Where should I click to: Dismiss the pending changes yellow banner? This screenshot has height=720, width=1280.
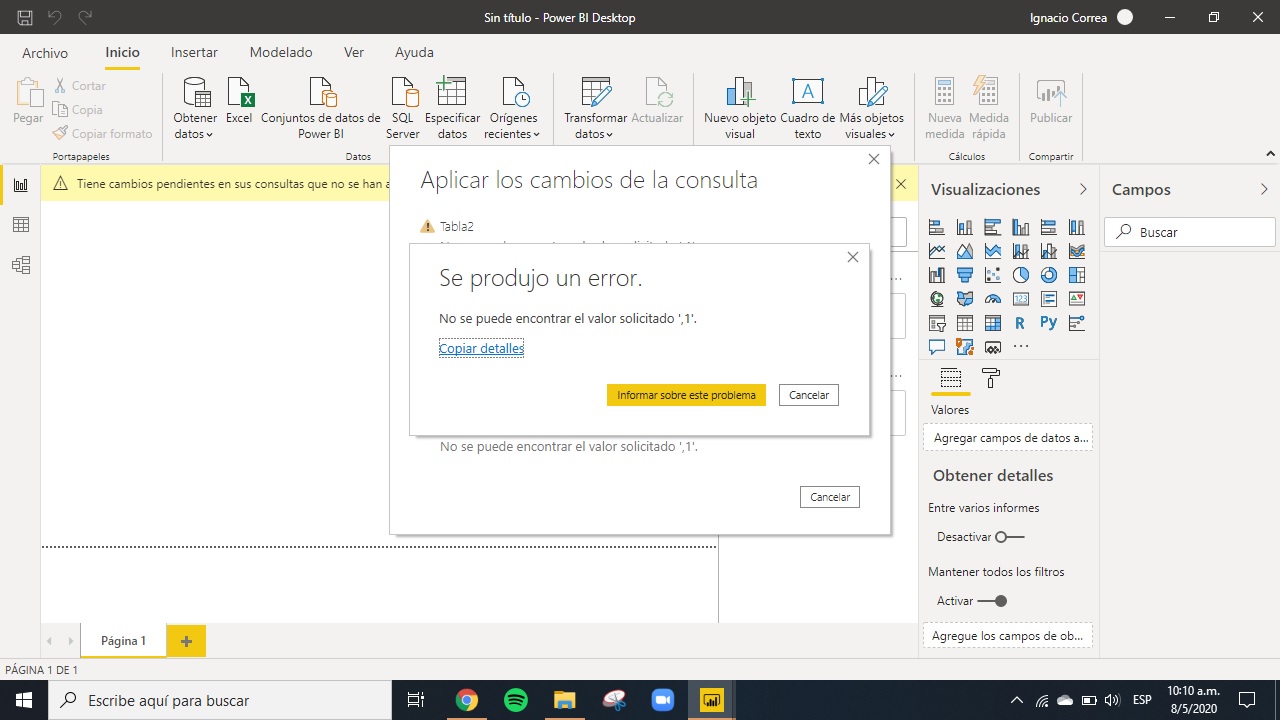(901, 184)
